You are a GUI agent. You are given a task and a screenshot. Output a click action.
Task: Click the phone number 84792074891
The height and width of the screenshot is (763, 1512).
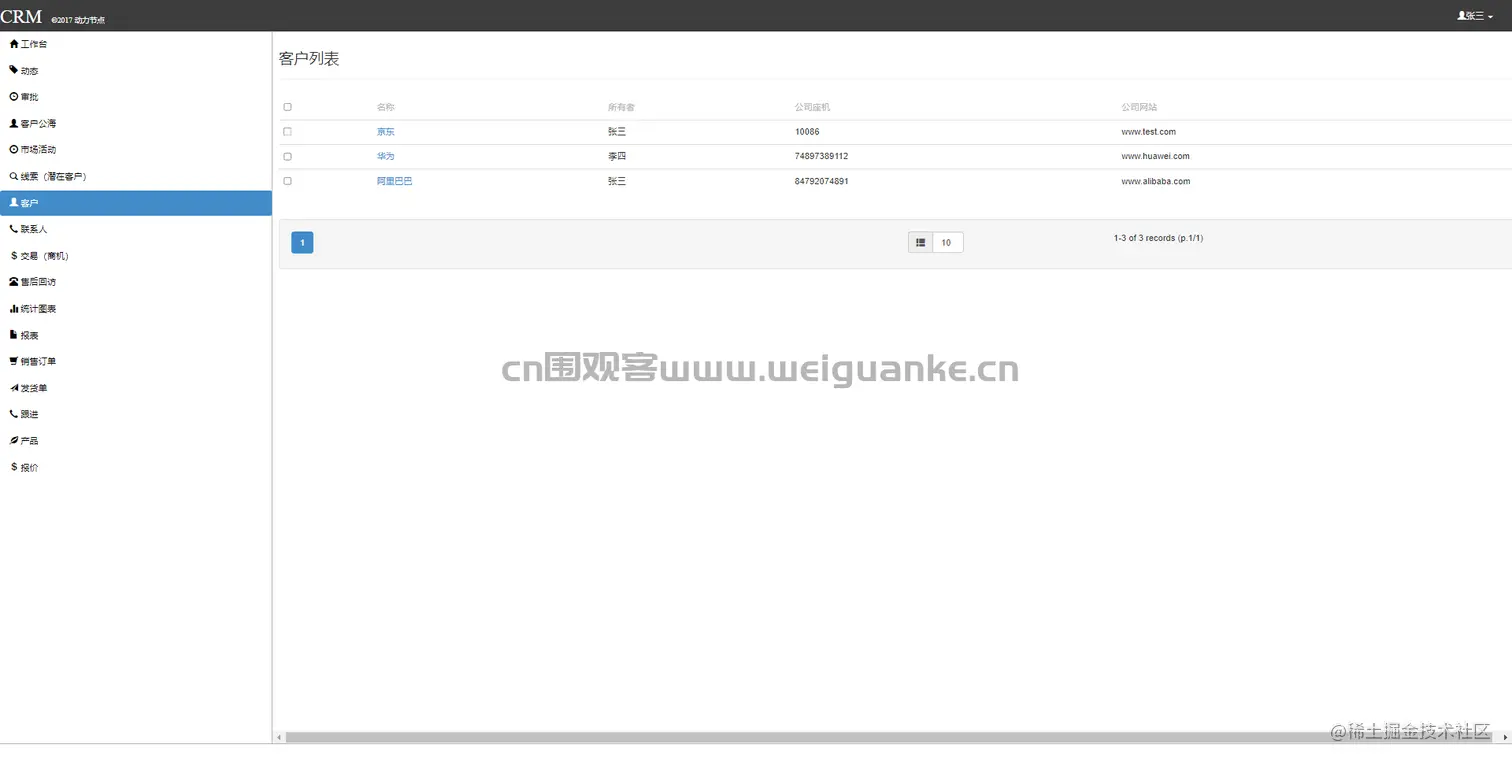[822, 181]
